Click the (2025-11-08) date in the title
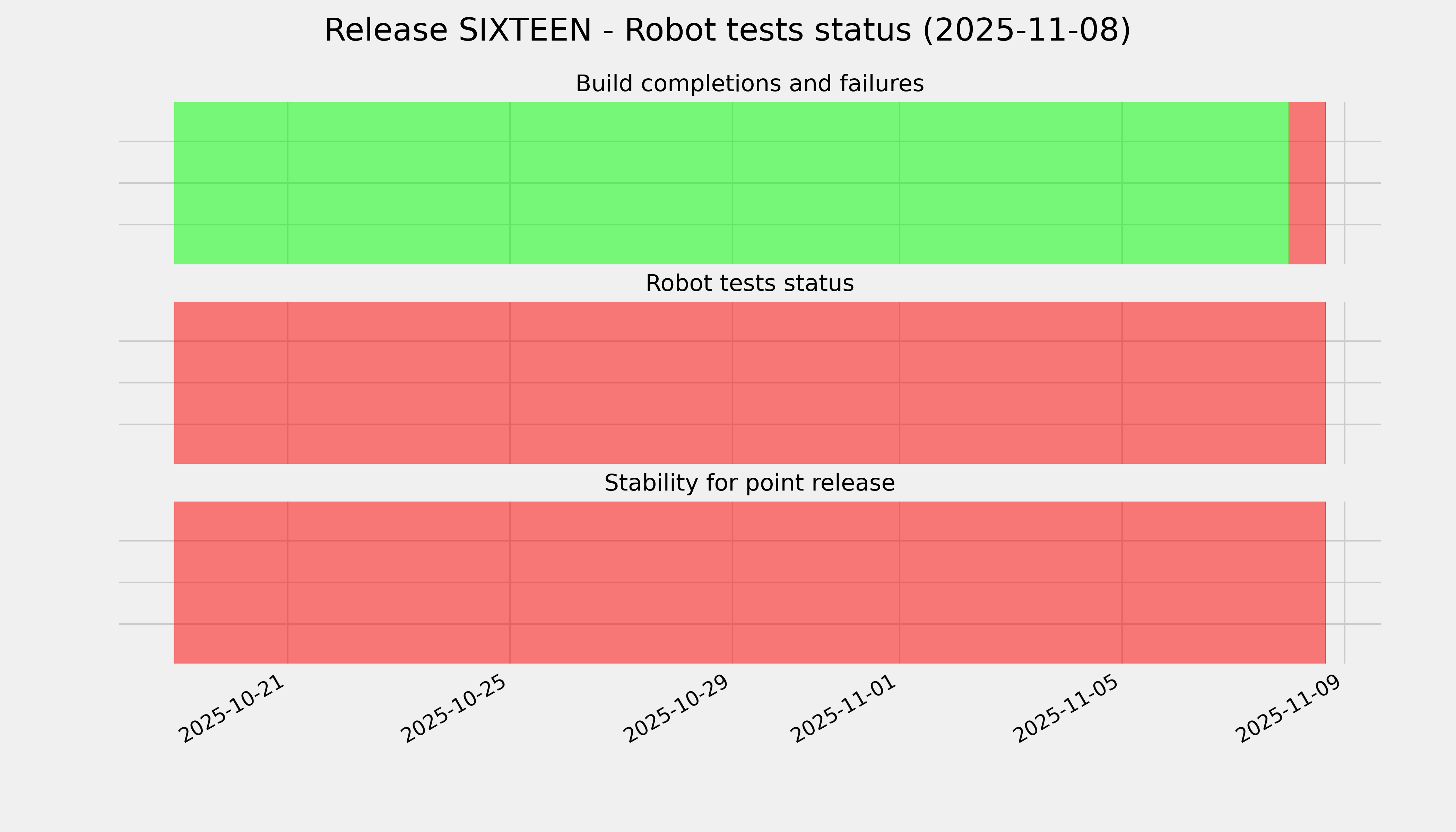The height and width of the screenshot is (832, 1456). pyautogui.click(x=1026, y=31)
